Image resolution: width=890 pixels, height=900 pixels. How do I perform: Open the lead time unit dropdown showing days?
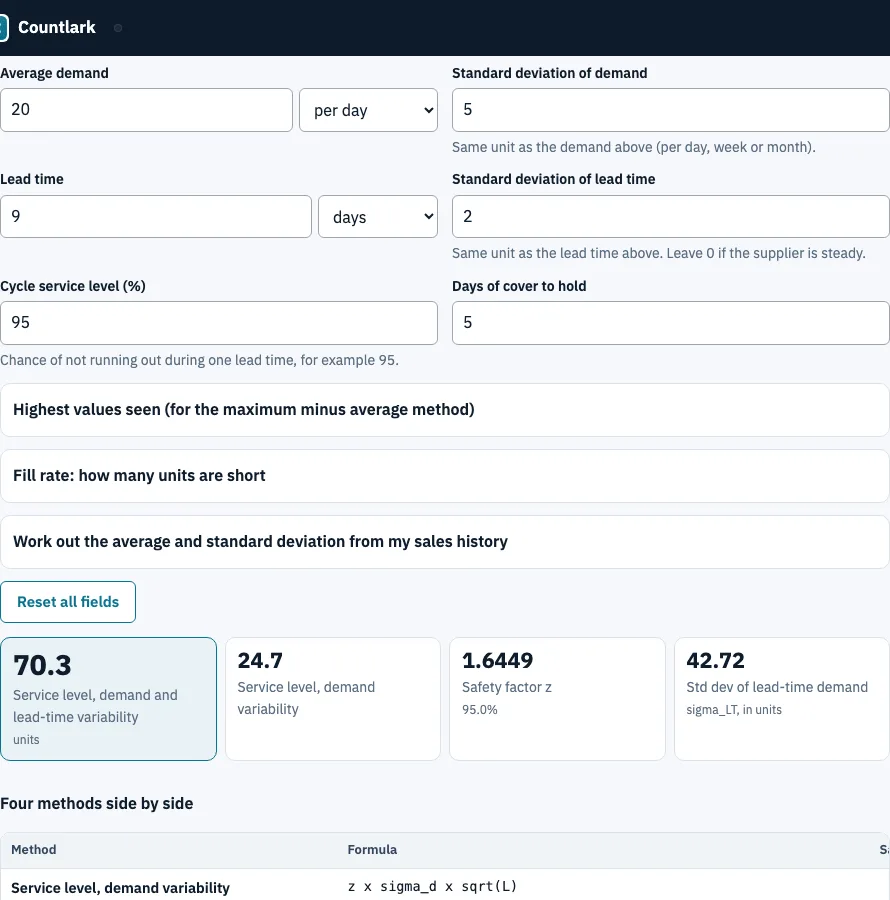click(378, 216)
